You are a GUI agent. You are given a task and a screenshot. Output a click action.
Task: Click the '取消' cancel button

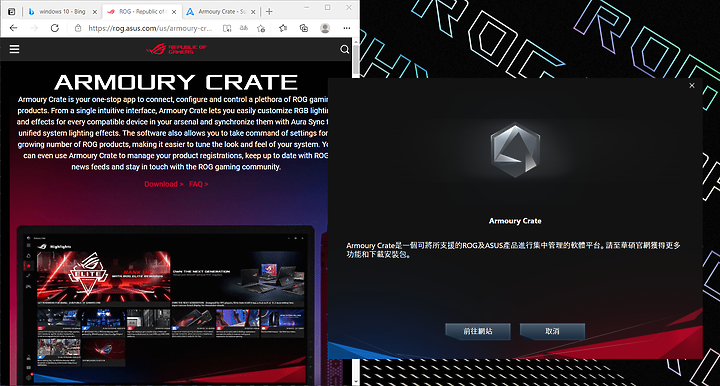[x=552, y=331]
